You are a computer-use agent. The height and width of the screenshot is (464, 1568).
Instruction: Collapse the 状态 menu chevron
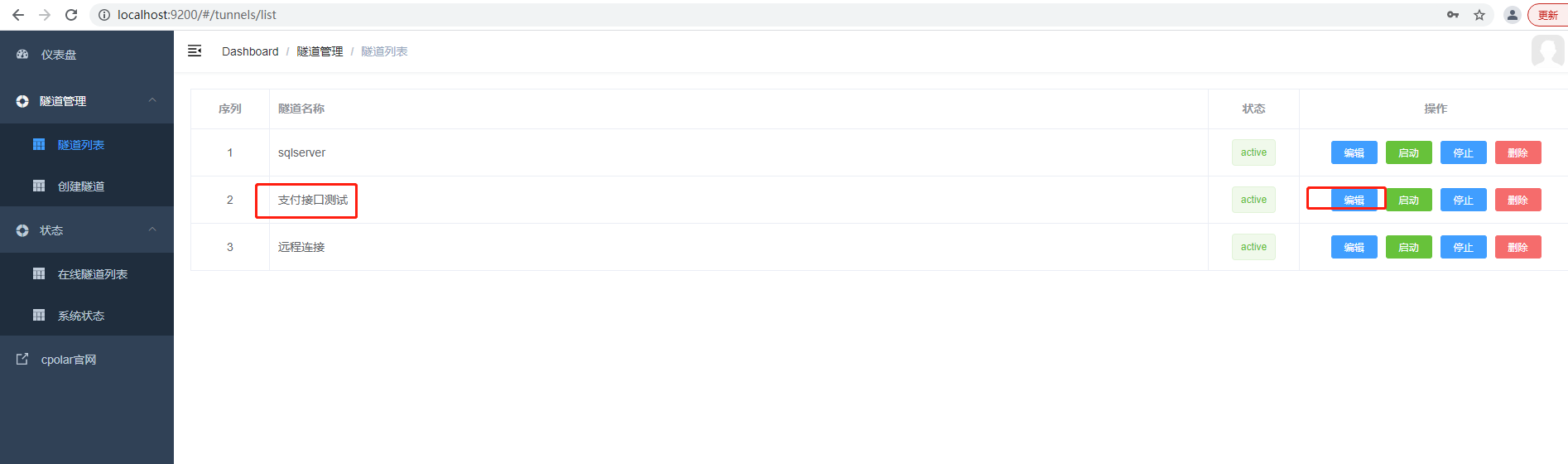152,230
